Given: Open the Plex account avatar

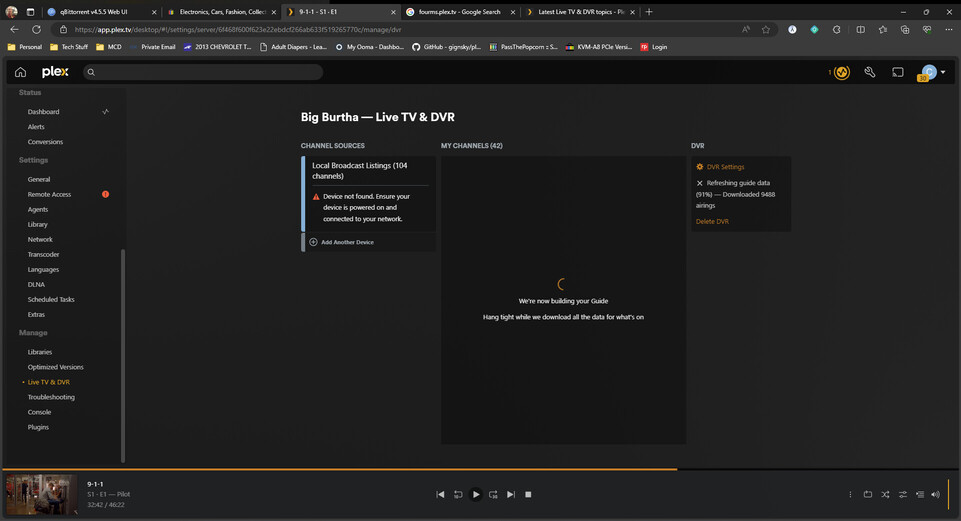Looking at the screenshot, I should coord(929,72).
